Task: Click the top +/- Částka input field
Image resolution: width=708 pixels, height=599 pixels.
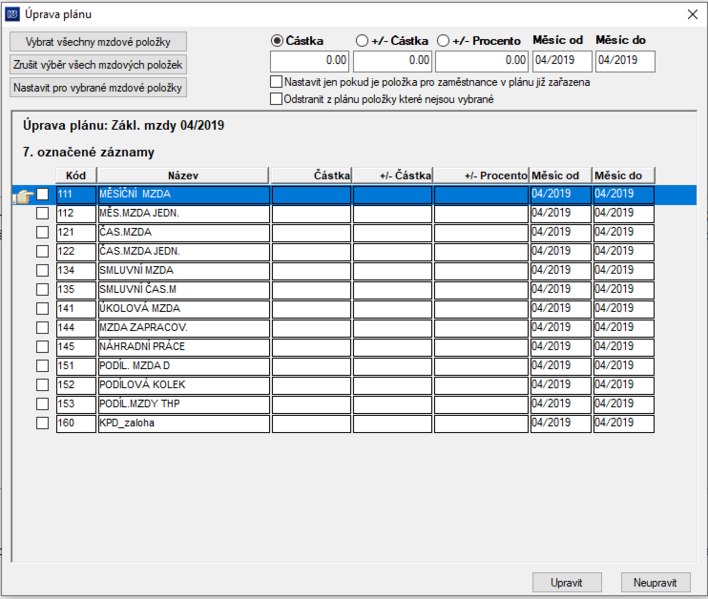Action: click(392, 61)
